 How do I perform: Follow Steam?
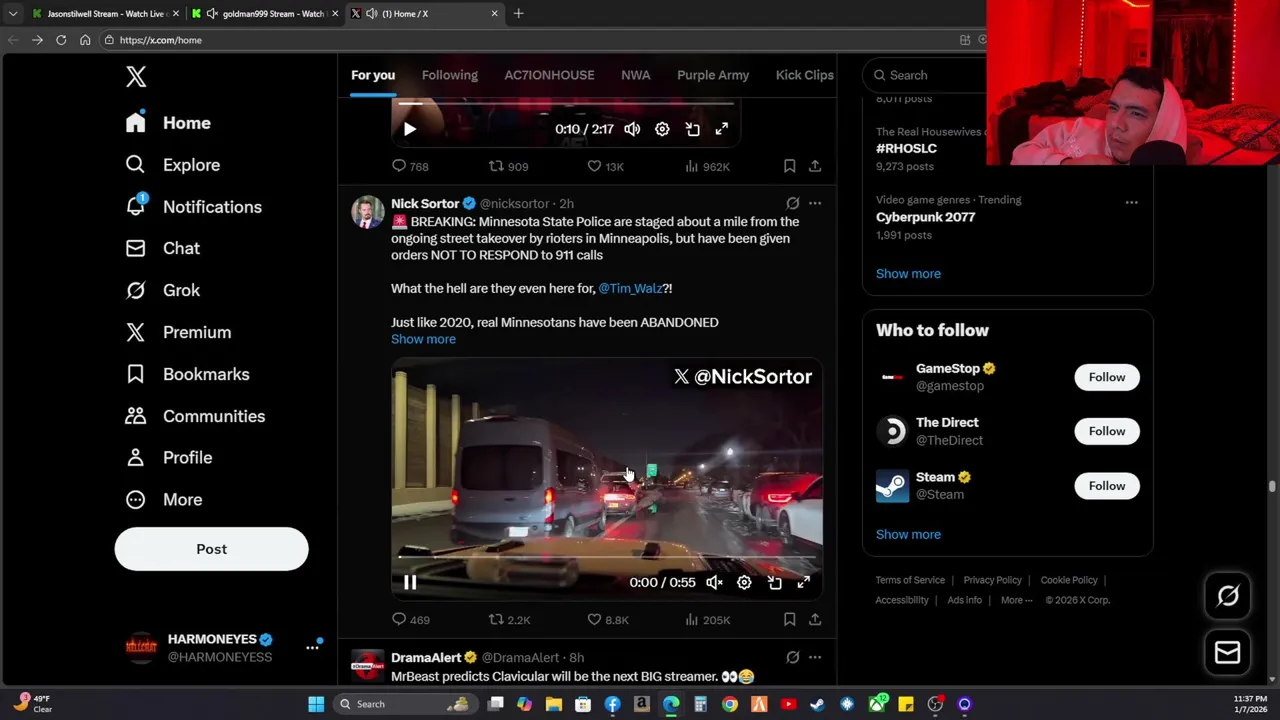coord(1106,486)
